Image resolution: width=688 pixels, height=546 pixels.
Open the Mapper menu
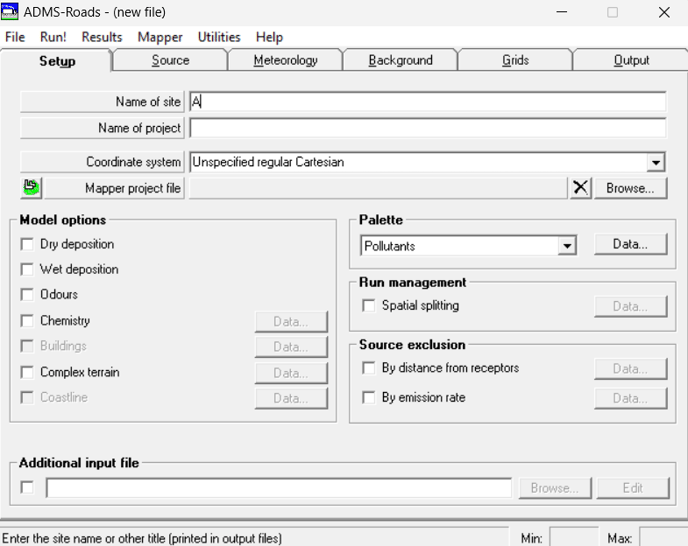(x=160, y=37)
